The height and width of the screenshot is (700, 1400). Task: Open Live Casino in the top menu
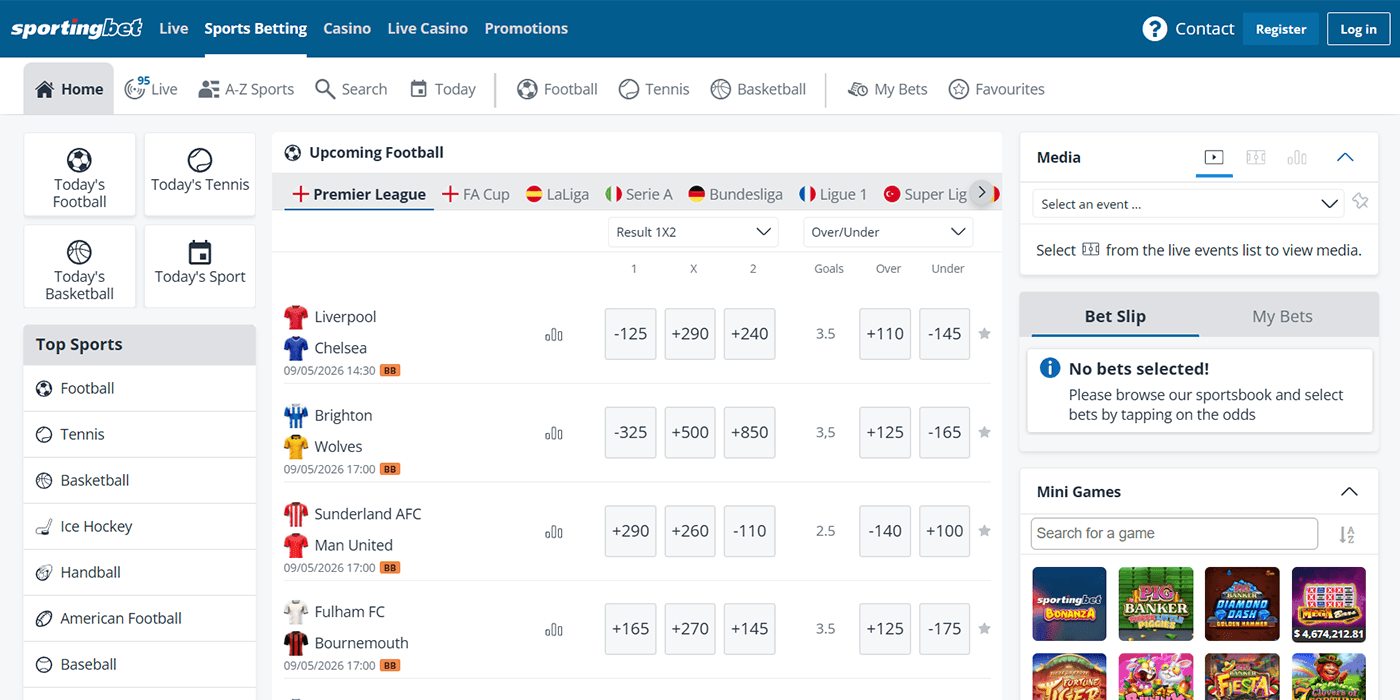[428, 28]
